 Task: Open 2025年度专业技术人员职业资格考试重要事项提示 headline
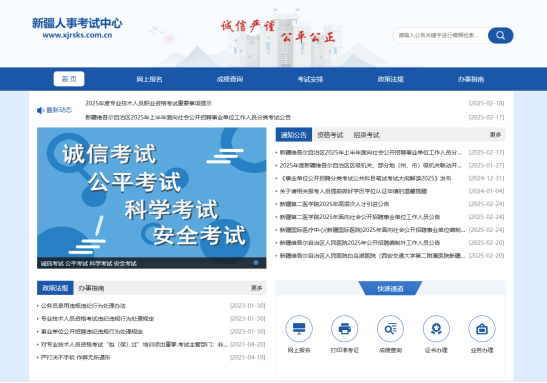point(149,103)
